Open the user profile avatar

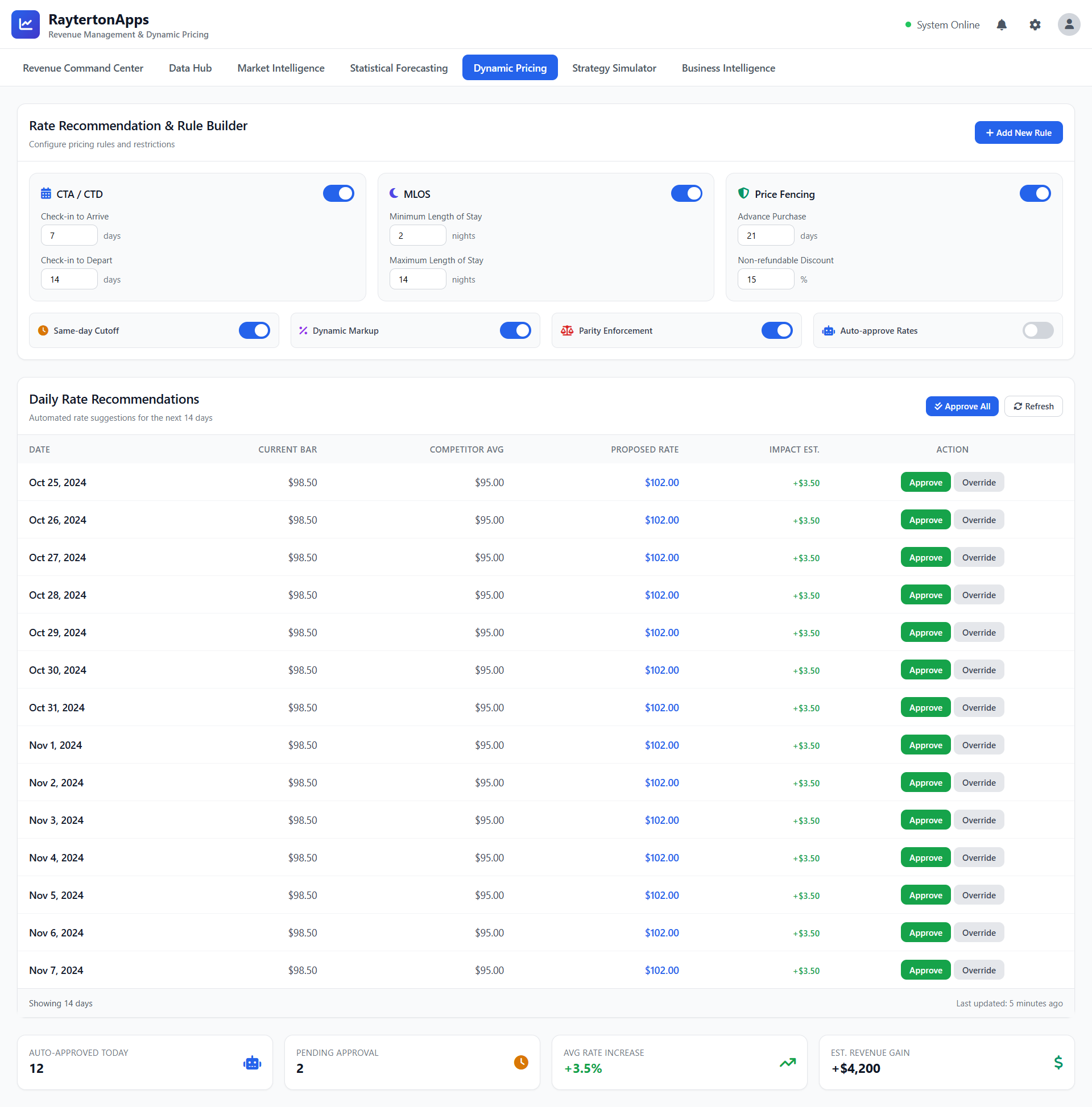point(1069,24)
